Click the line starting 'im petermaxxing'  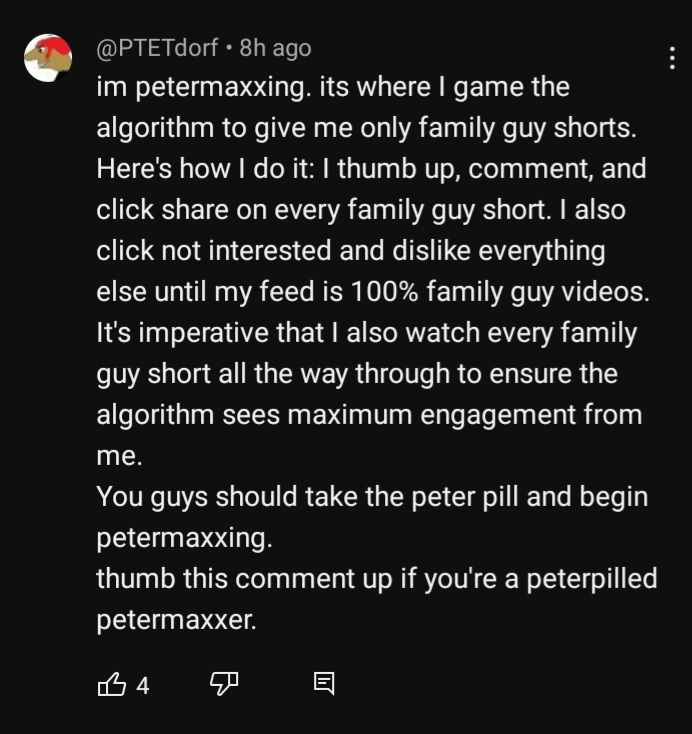point(332,88)
